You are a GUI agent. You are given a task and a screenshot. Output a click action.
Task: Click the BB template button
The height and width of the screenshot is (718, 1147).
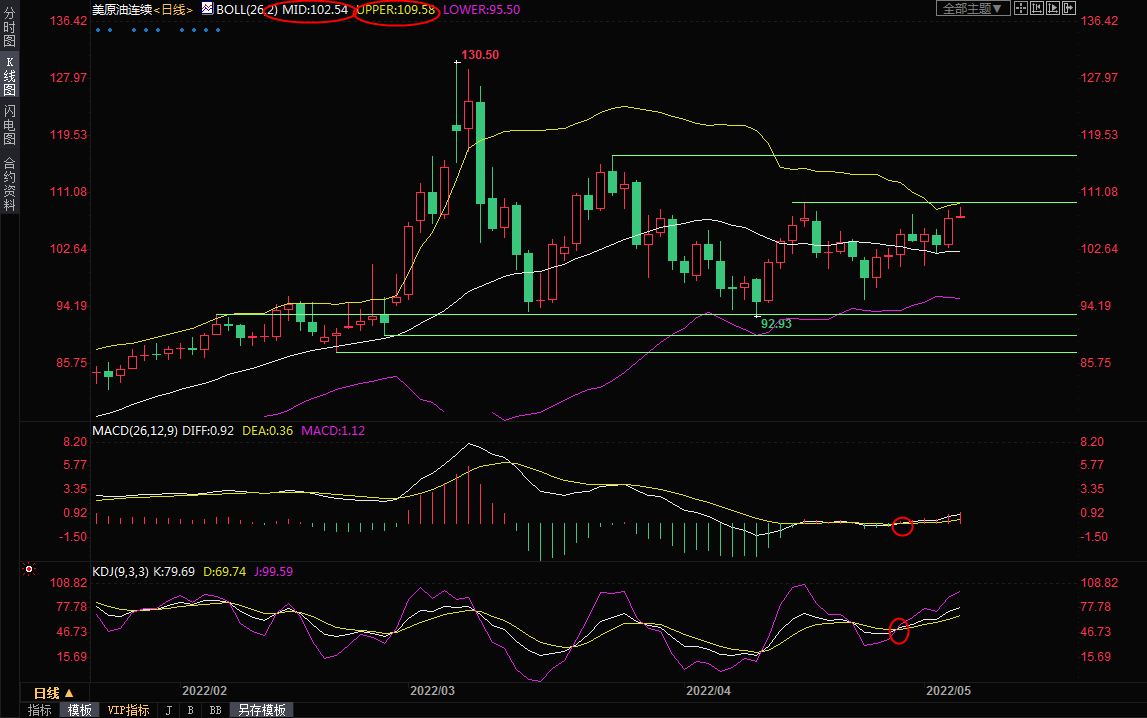point(215,710)
